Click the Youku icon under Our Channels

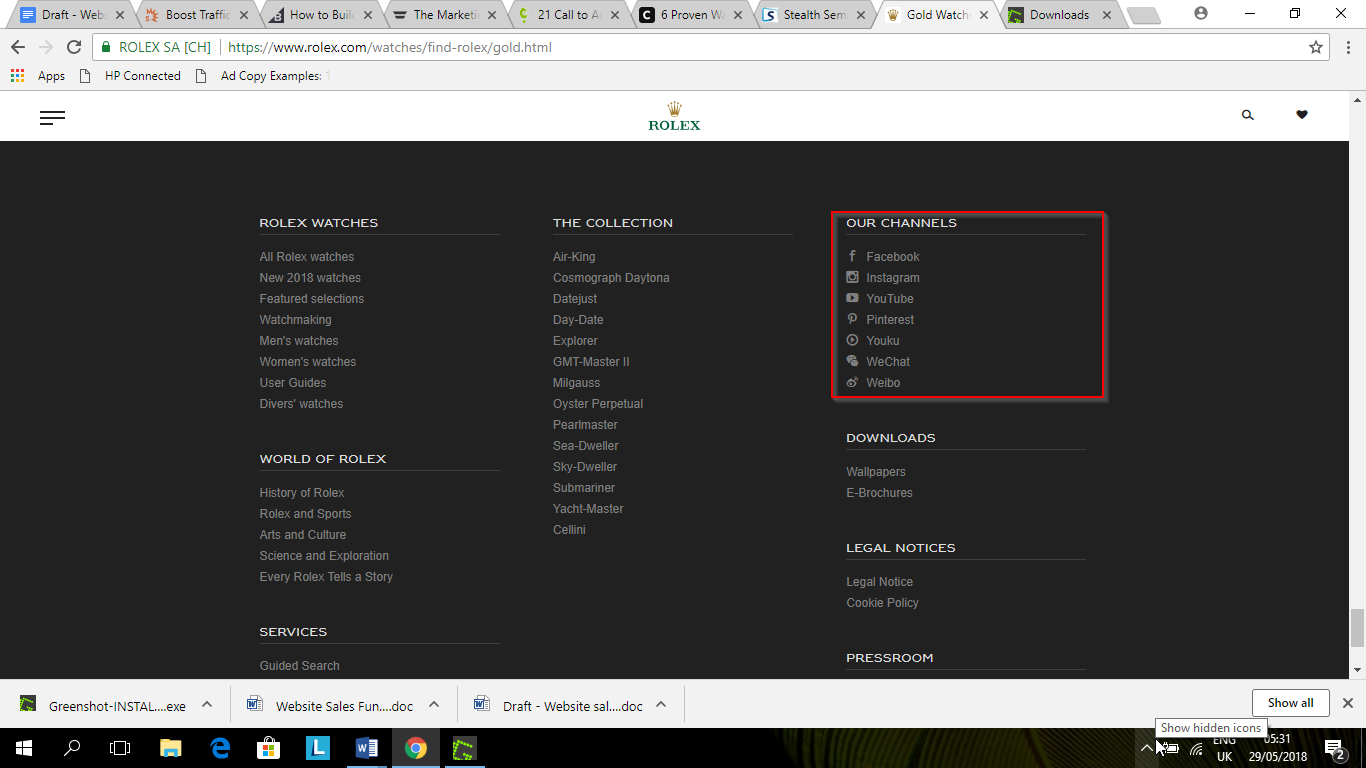[852, 341]
